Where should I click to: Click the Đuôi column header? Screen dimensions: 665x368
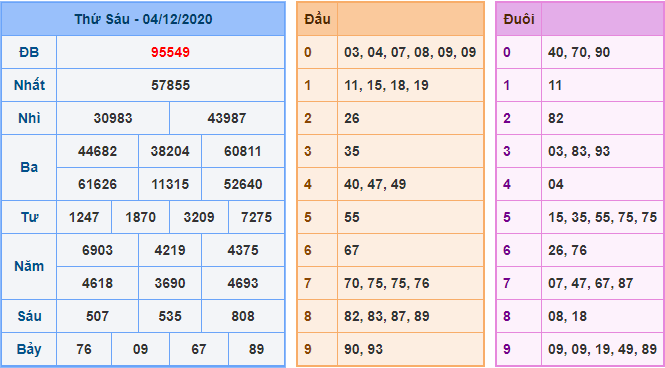point(519,19)
